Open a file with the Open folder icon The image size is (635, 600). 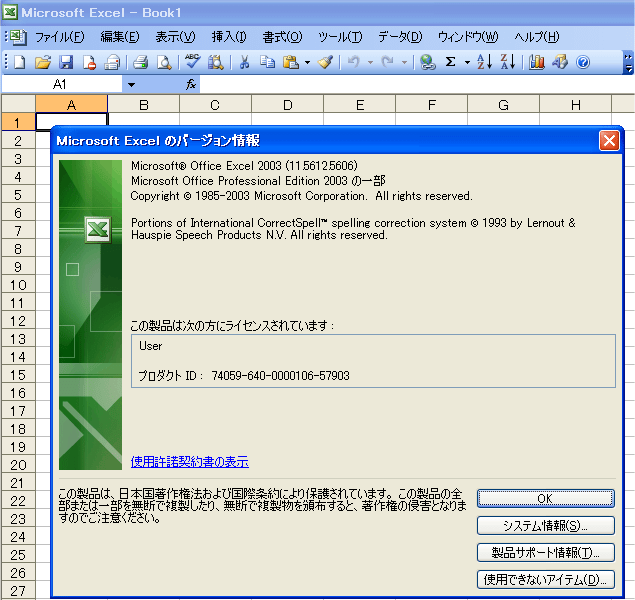43,62
